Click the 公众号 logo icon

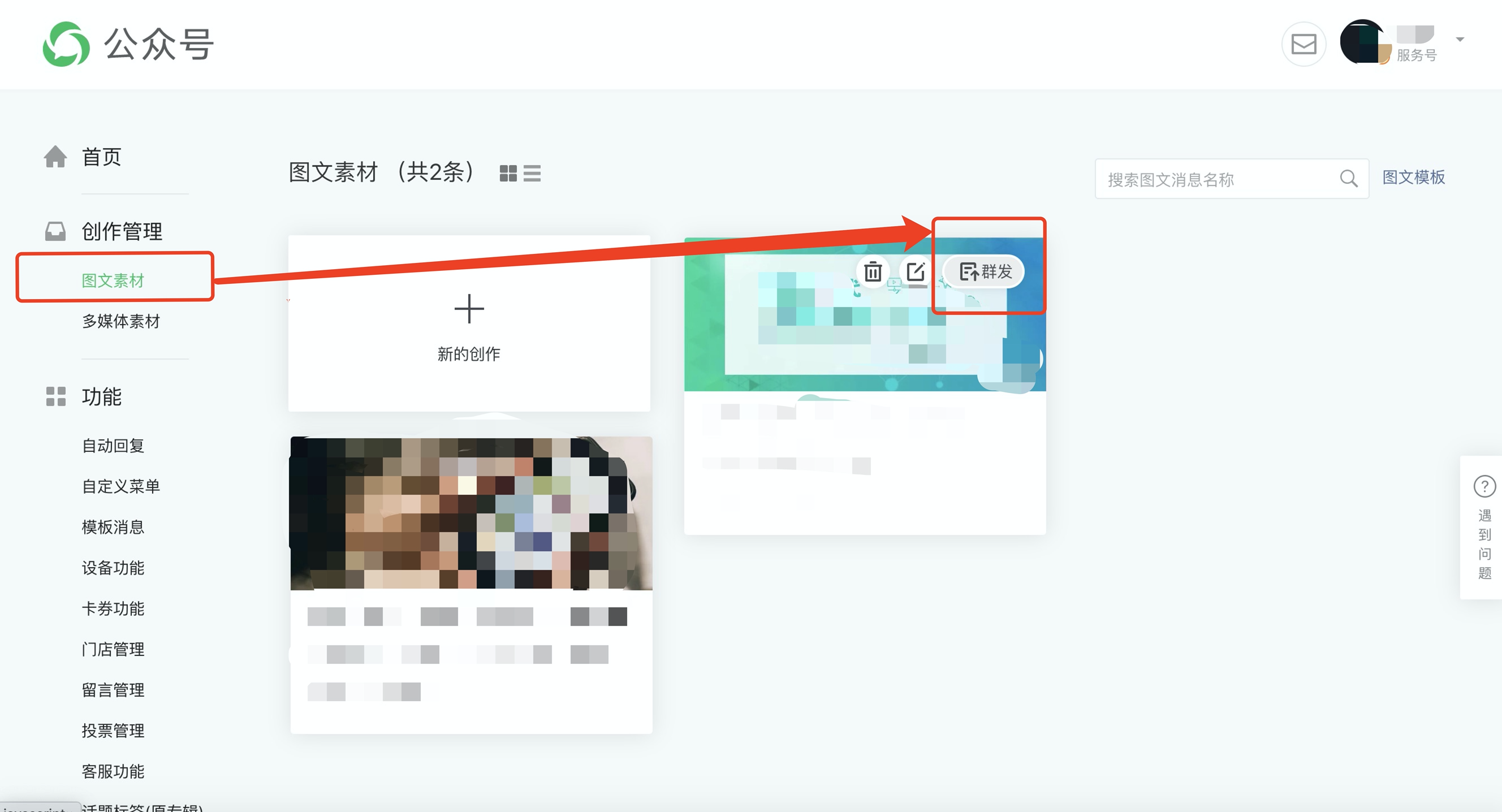66,44
